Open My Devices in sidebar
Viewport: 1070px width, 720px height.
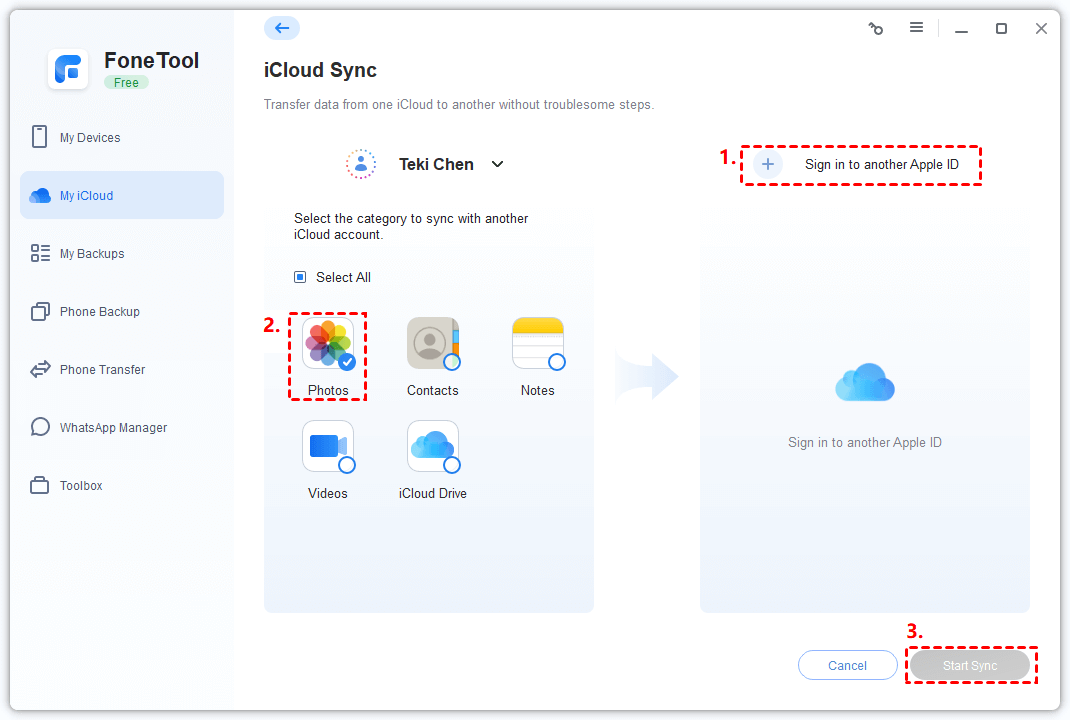pos(90,138)
